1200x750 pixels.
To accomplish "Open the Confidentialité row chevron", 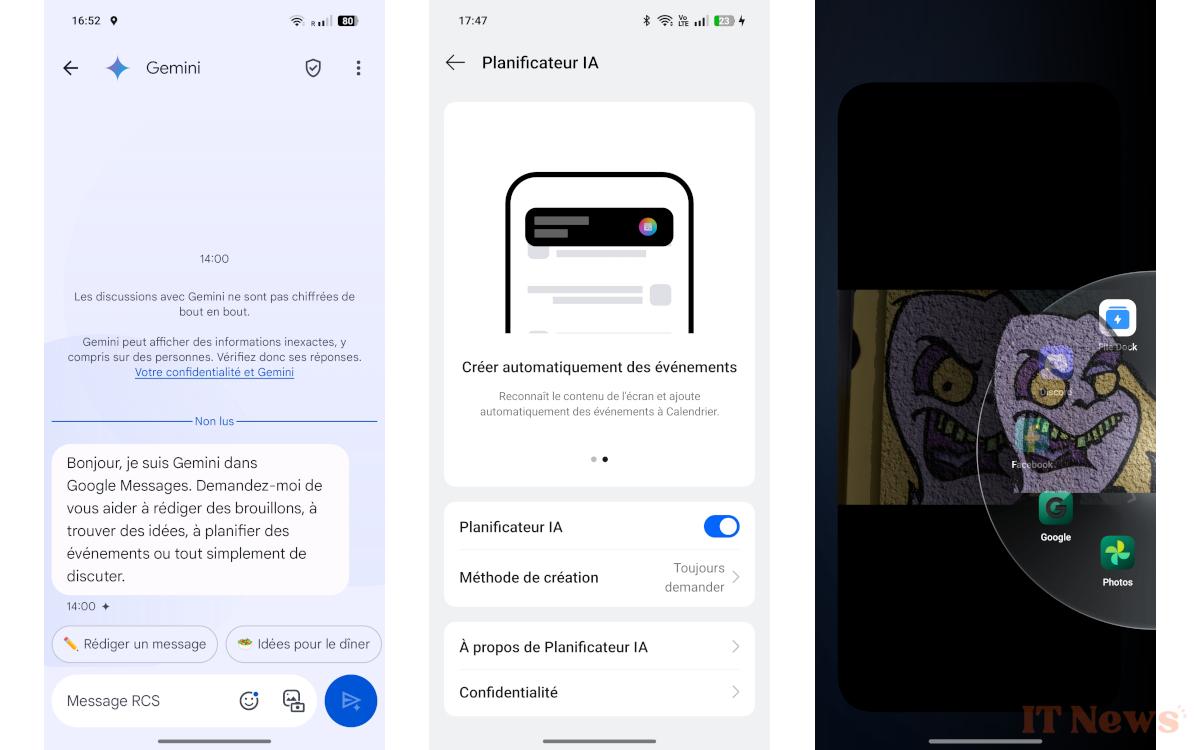I will click(735, 692).
